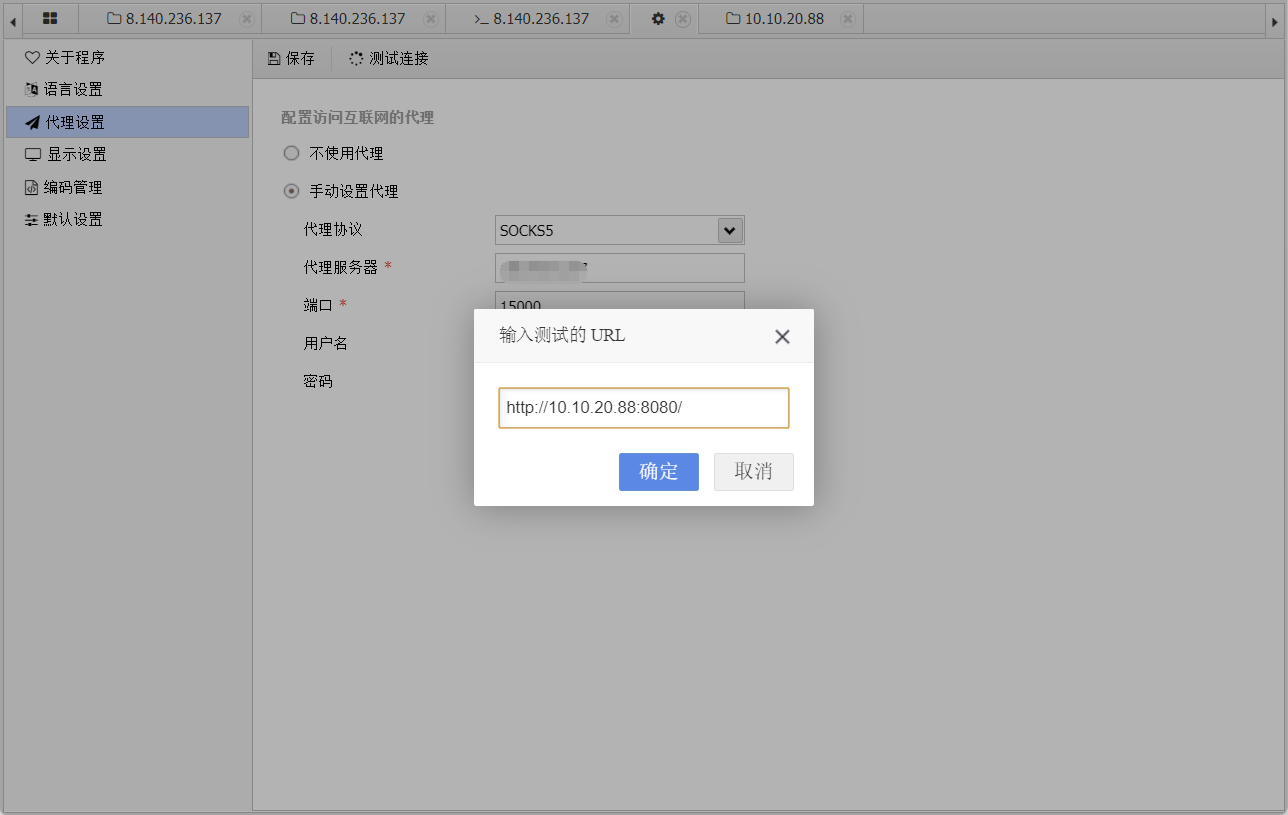Focus the 代理服务器 input field
The image size is (1288, 815).
click(x=620, y=268)
